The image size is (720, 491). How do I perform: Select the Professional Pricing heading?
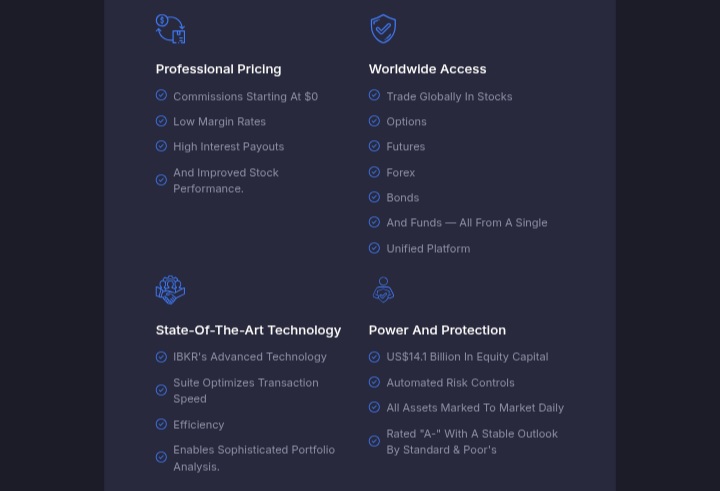click(219, 69)
